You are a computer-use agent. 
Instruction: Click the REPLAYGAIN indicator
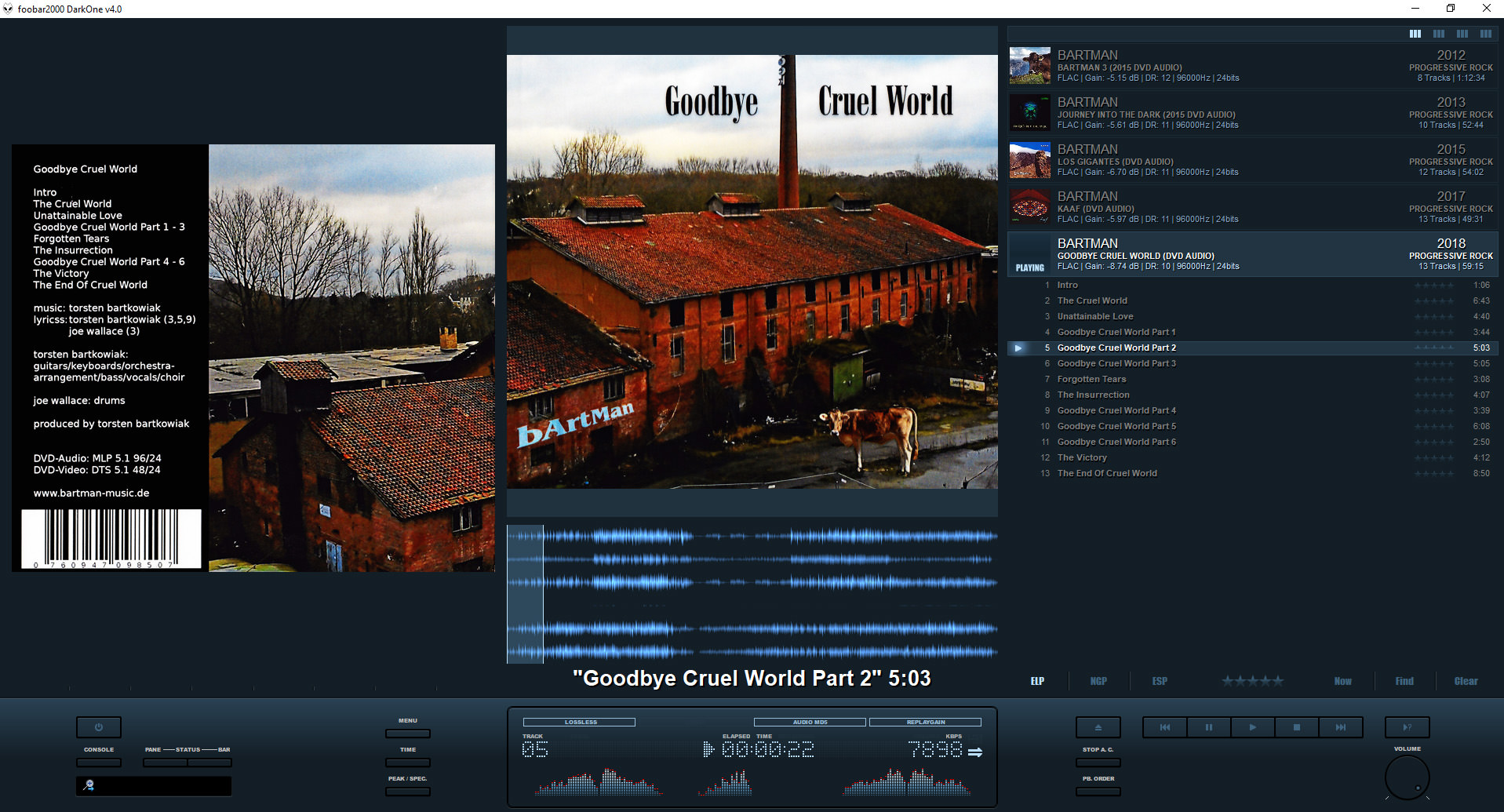click(x=925, y=722)
